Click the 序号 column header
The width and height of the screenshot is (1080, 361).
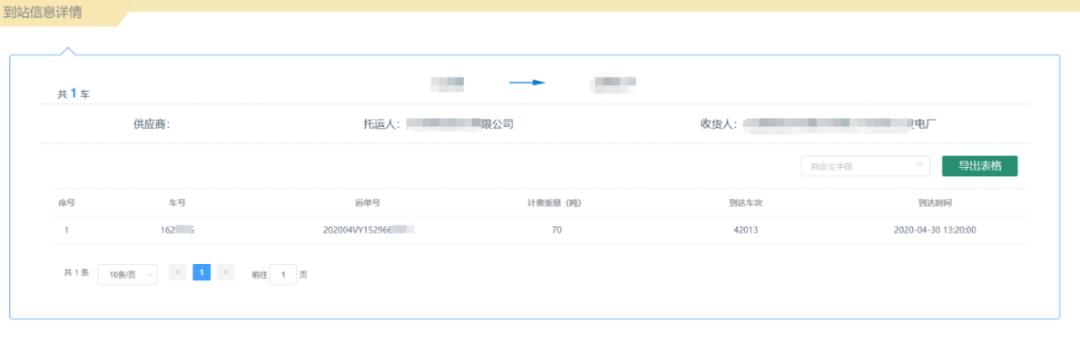67,203
